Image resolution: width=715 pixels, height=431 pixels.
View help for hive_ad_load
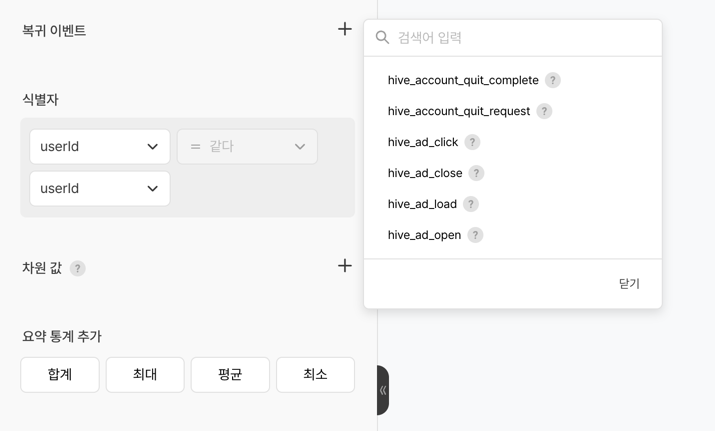(471, 204)
